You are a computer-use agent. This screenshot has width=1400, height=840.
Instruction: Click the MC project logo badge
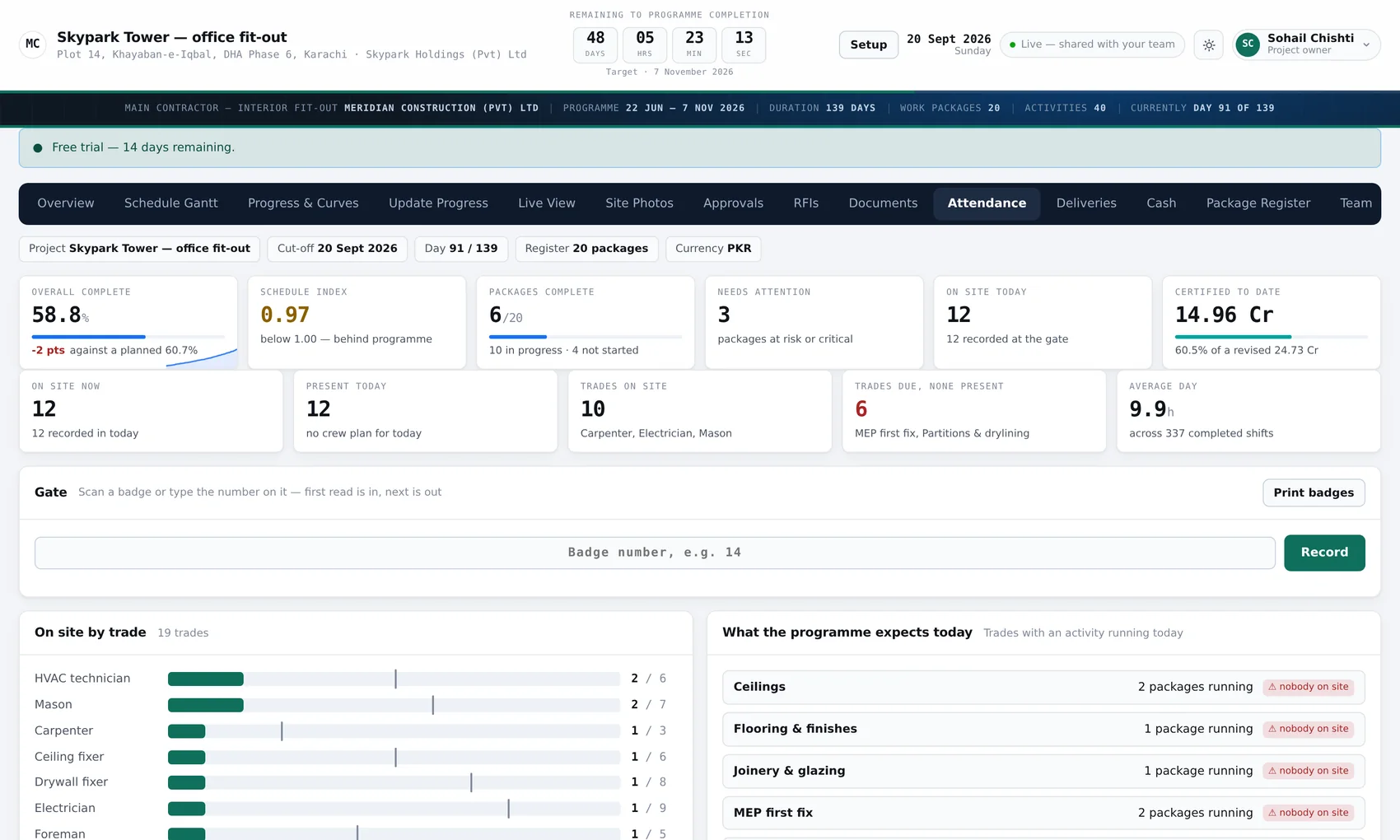(33, 44)
